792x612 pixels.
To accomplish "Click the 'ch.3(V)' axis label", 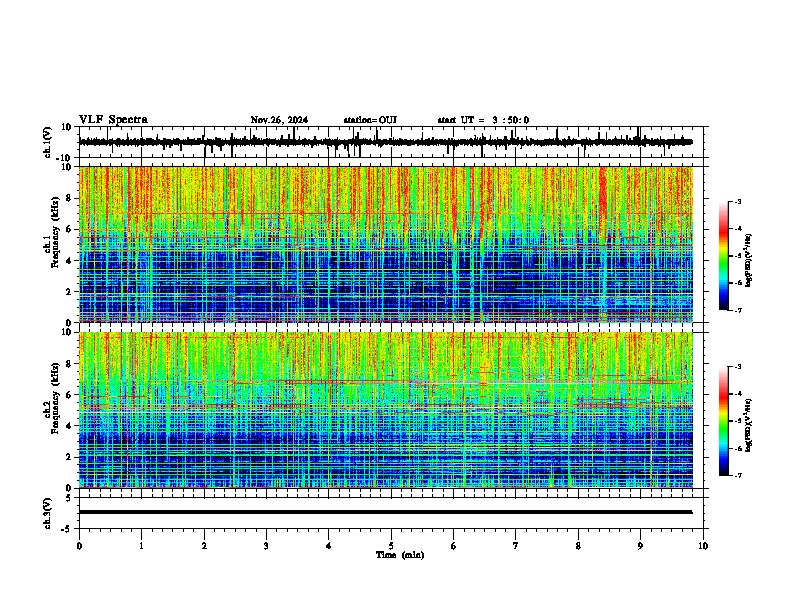I will tap(48, 513).
